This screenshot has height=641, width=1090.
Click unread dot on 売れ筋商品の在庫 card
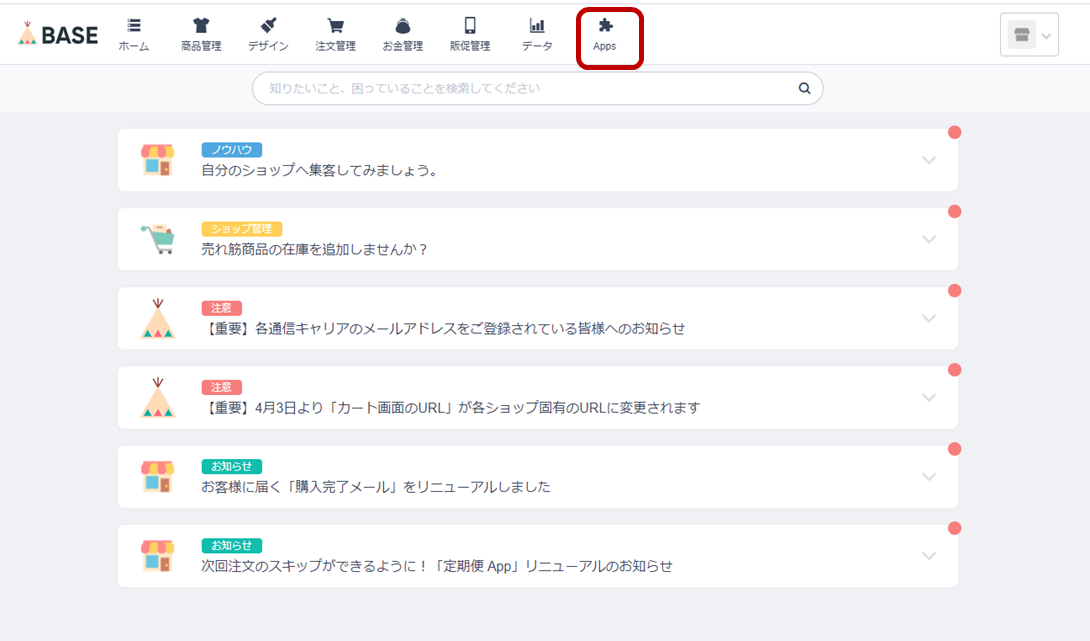(954, 211)
